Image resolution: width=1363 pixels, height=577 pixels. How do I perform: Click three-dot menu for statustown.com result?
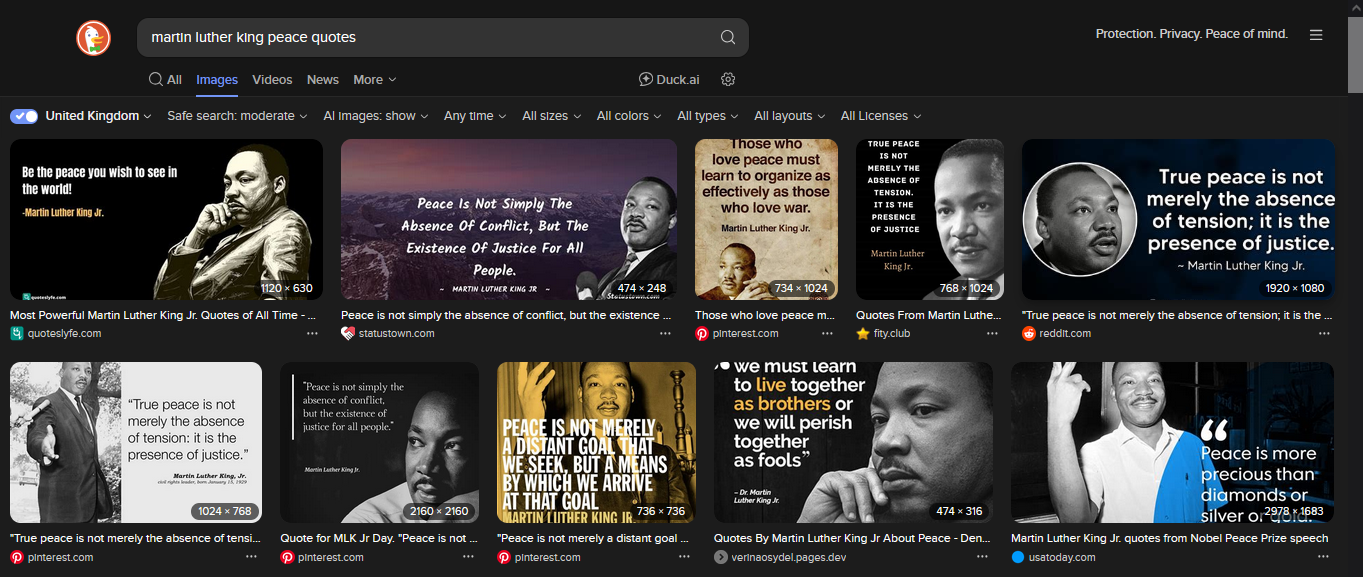click(x=666, y=334)
